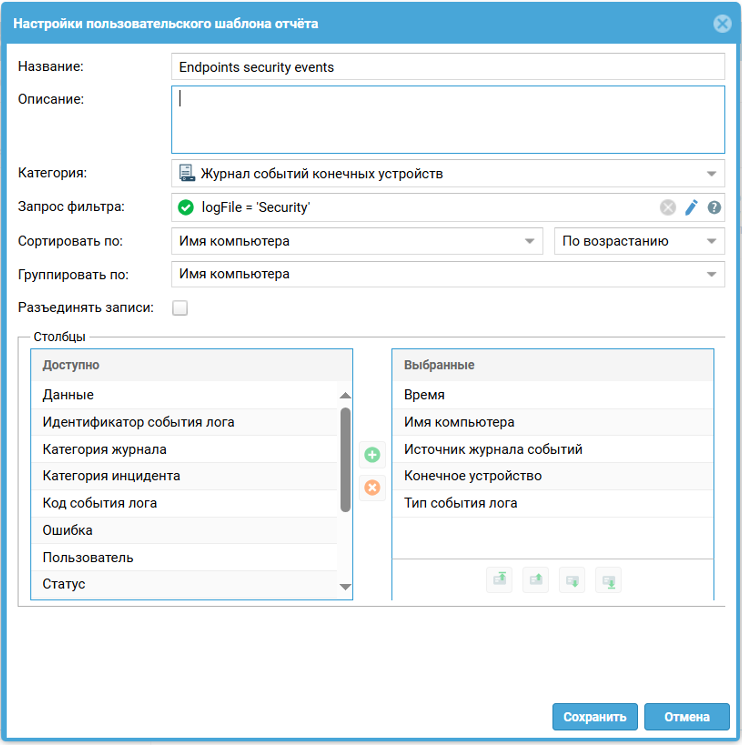Click into the Описание text area
This screenshot has width=743, height=745.
[447, 120]
